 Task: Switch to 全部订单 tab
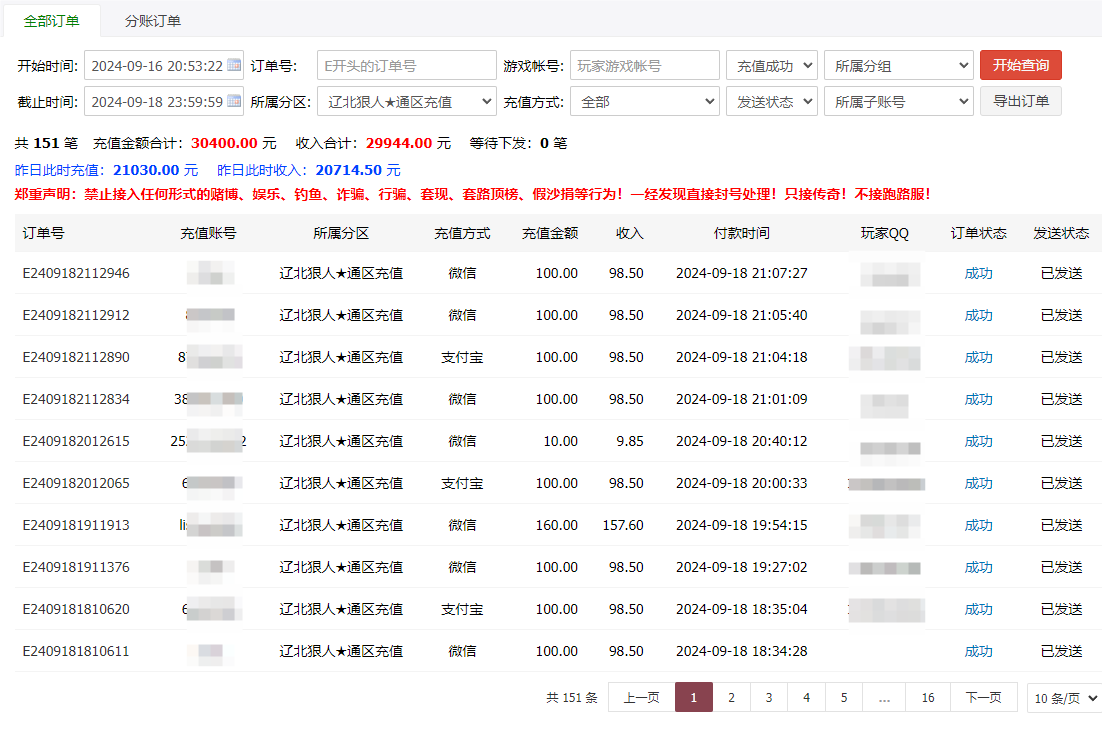(51, 21)
